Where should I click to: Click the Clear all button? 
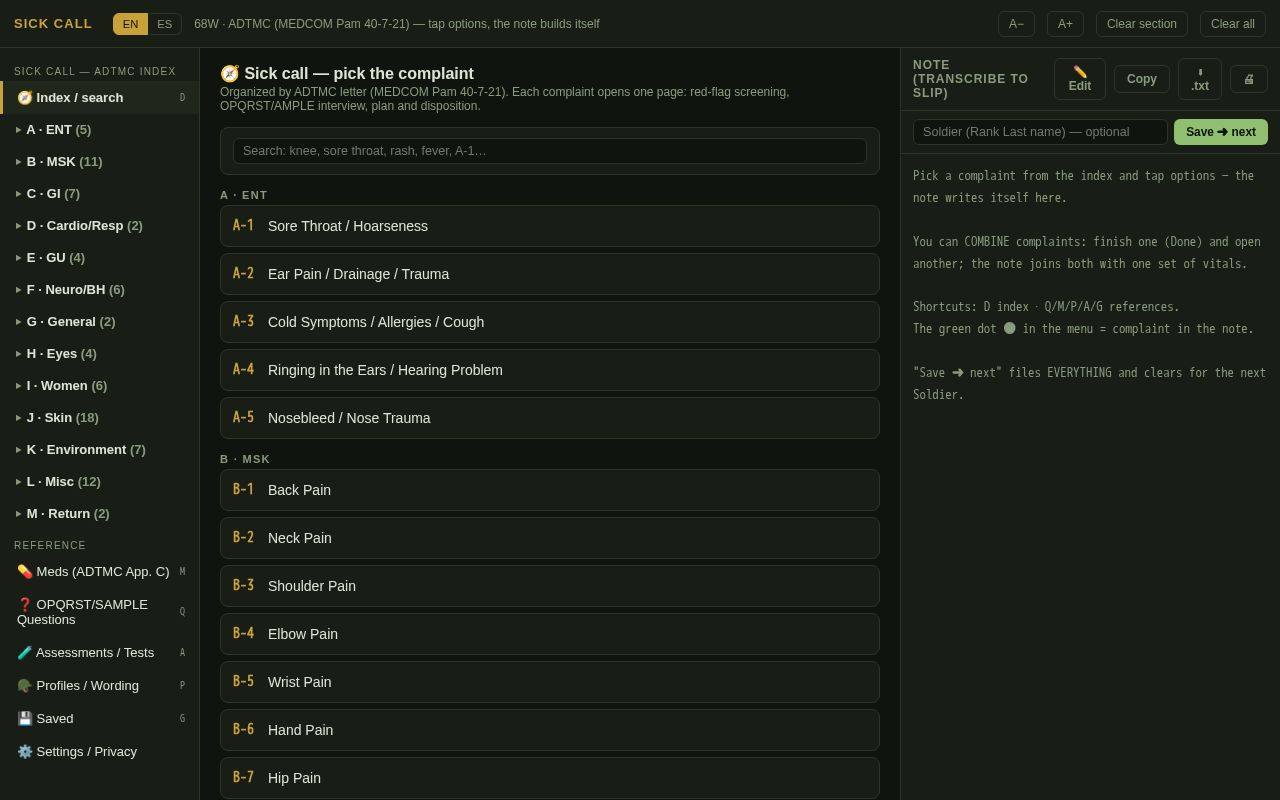click(1233, 24)
